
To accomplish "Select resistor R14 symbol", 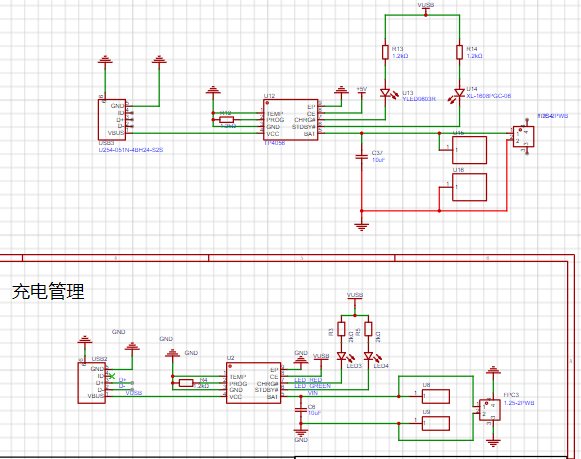I will click(x=459, y=52).
